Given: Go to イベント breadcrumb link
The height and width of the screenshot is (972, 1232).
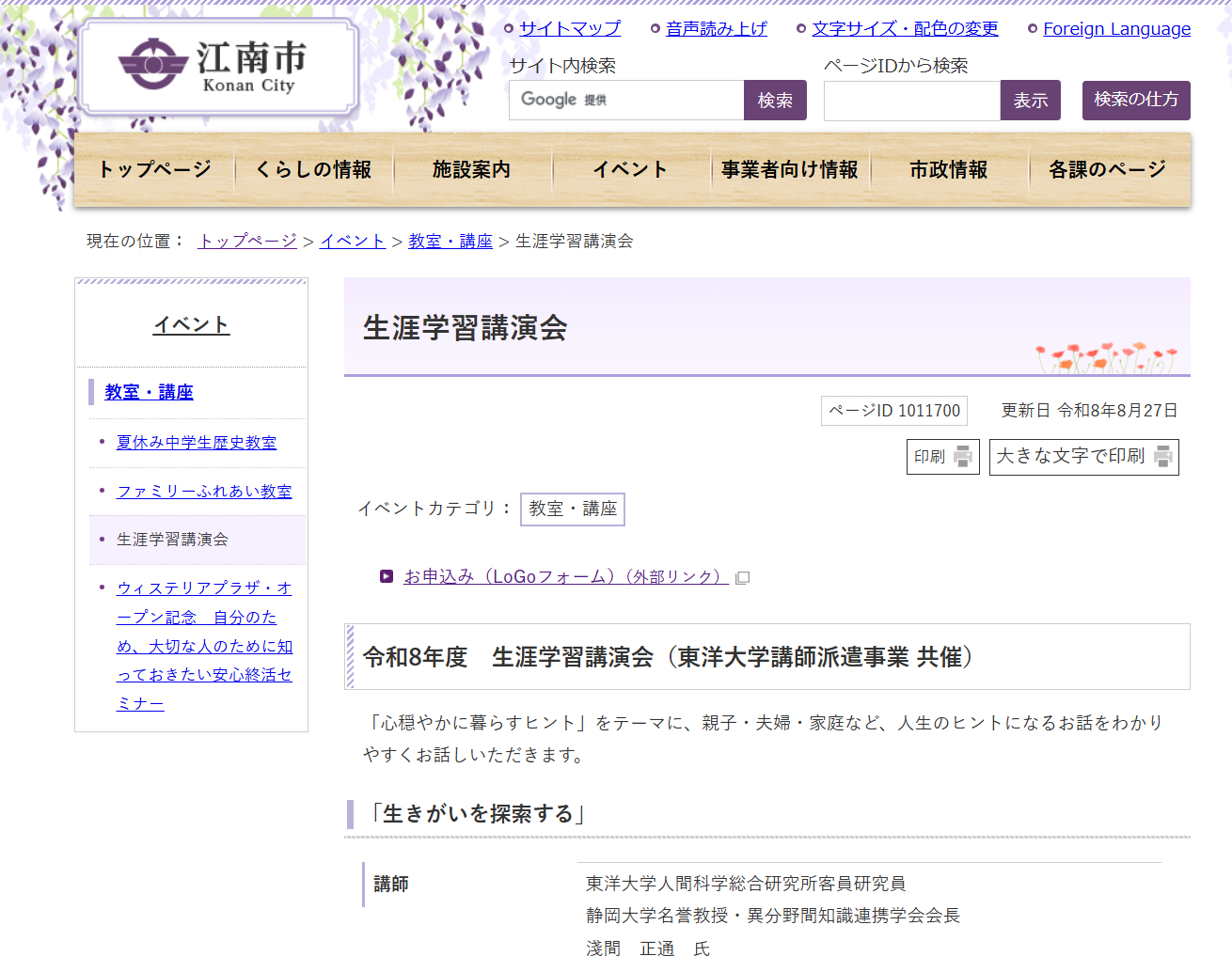Looking at the screenshot, I should [353, 242].
